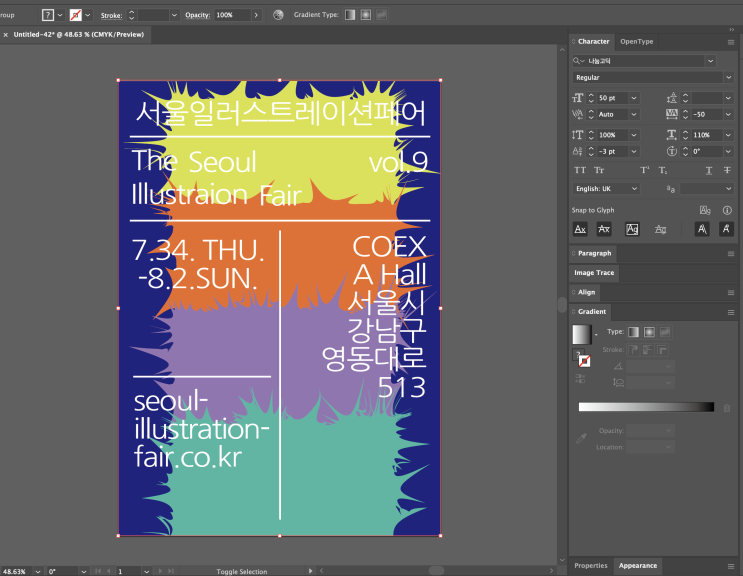Click the fill swatch with question mark
743x576 pixels.
[x=47, y=15]
